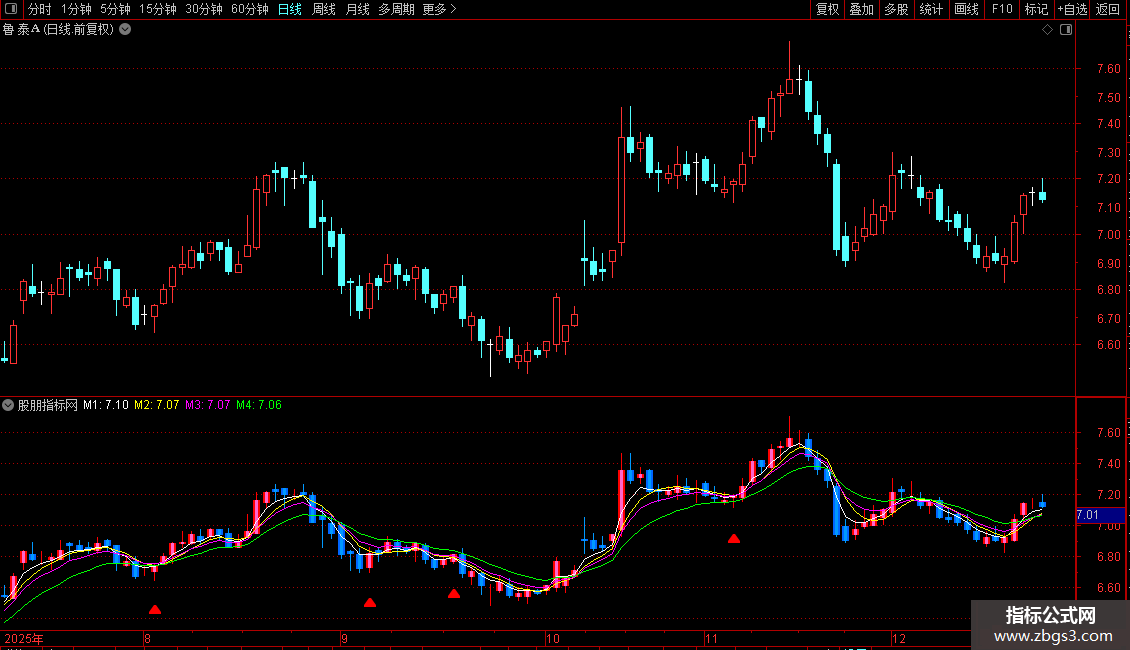1130x650 pixels.
Task: Click the 7.60 price label on main chart
Action: click(1108, 68)
